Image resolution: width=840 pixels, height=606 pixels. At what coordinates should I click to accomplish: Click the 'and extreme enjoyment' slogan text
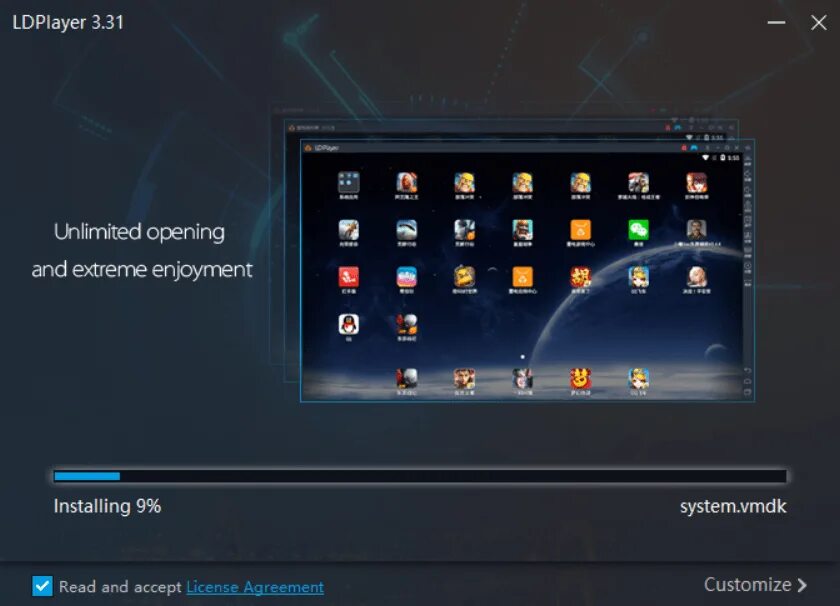pos(142,270)
